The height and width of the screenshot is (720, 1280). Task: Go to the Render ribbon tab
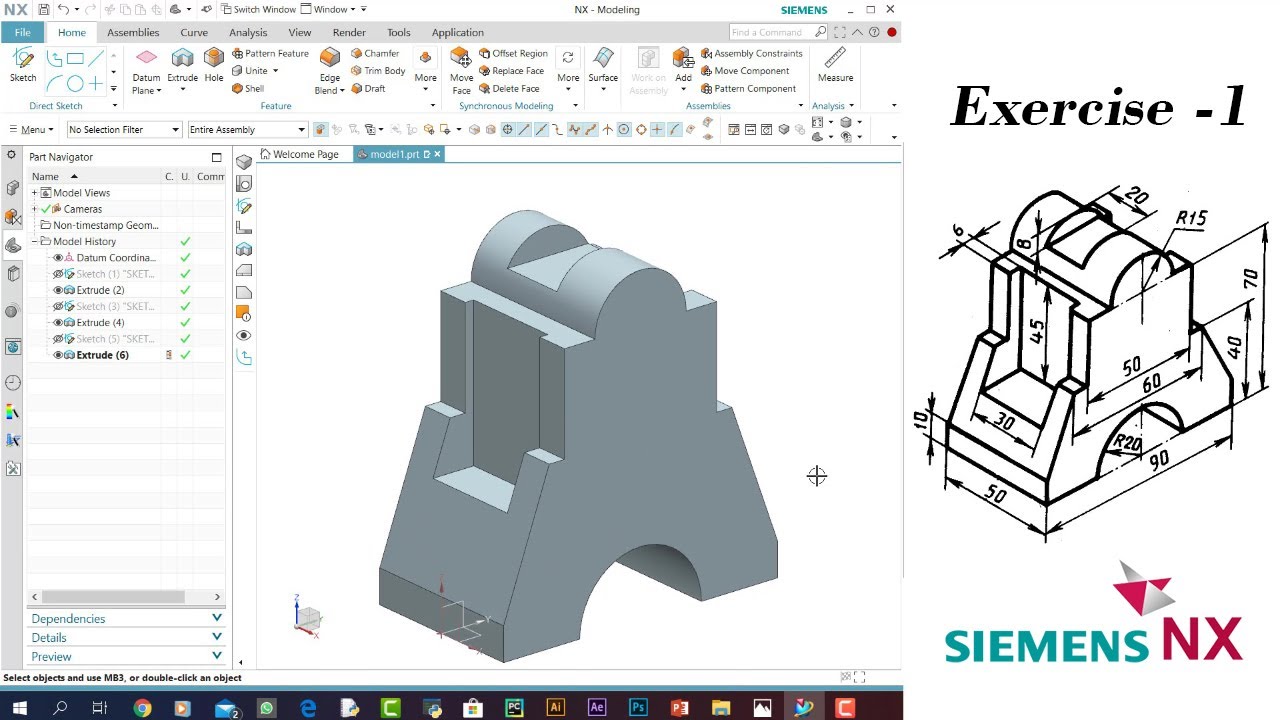[x=349, y=32]
